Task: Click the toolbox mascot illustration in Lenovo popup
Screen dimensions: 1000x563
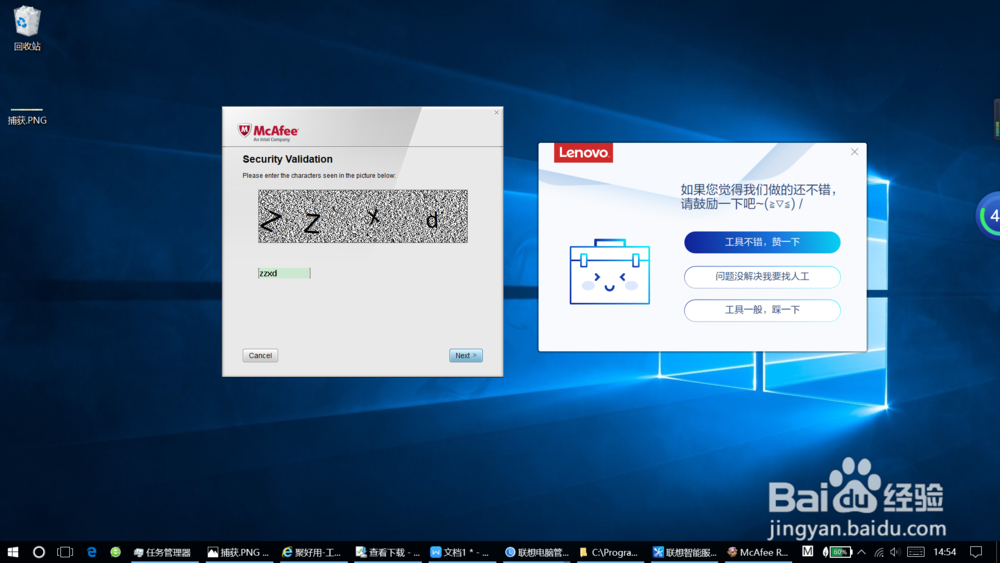Action: tap(610, 272)
